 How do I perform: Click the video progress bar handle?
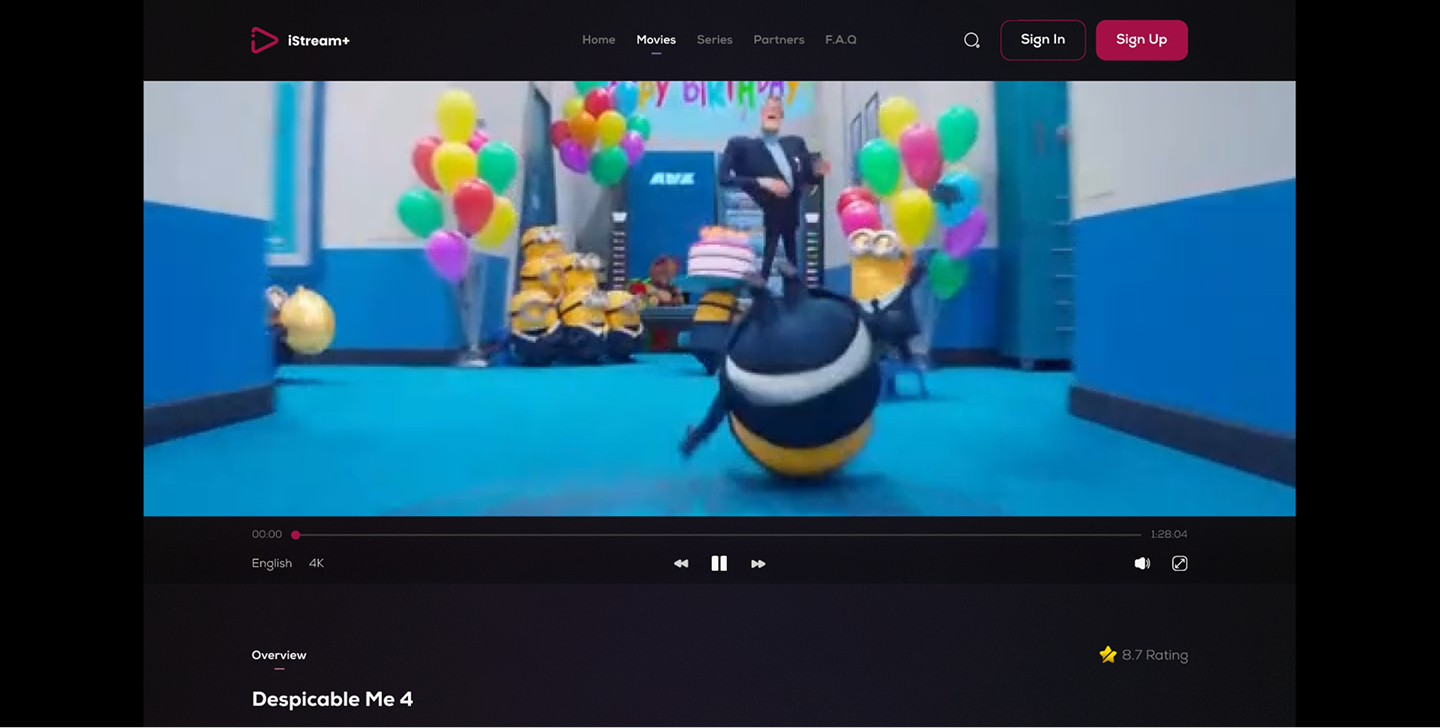click(x=296, y=535)
